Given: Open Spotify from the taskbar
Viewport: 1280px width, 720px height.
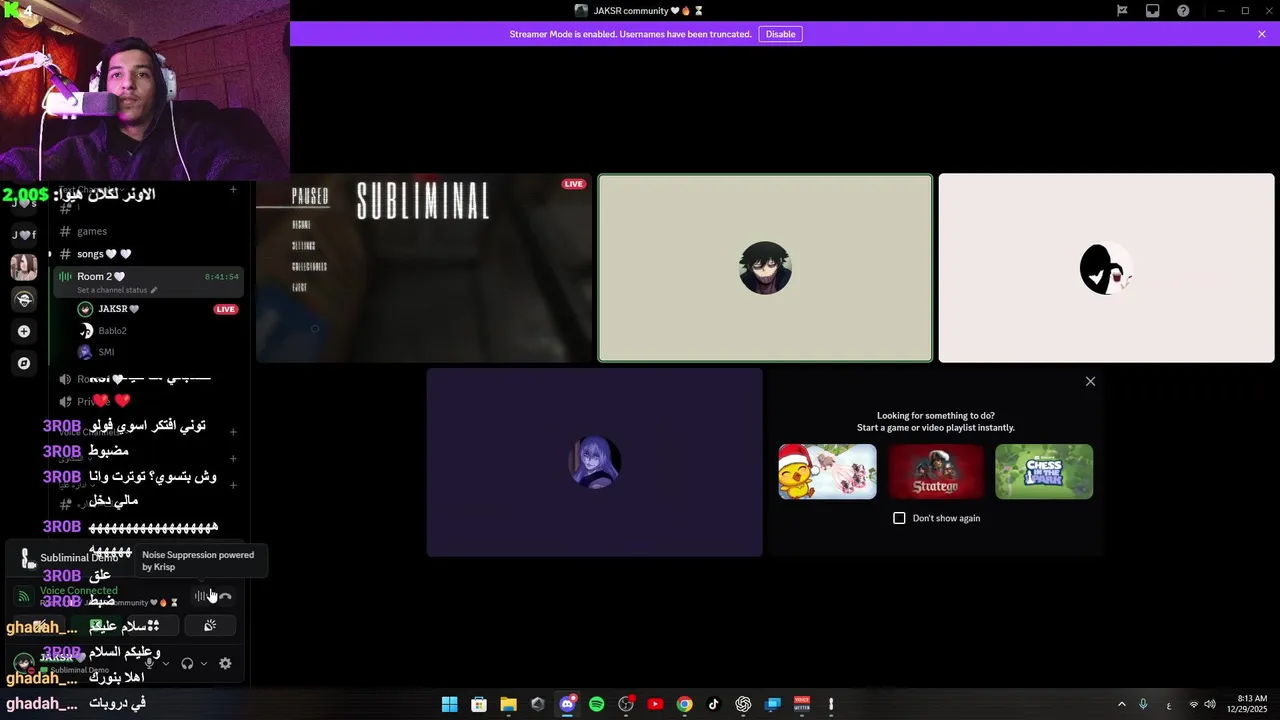Looking at the screenshot, I should [x=596, y=704].
